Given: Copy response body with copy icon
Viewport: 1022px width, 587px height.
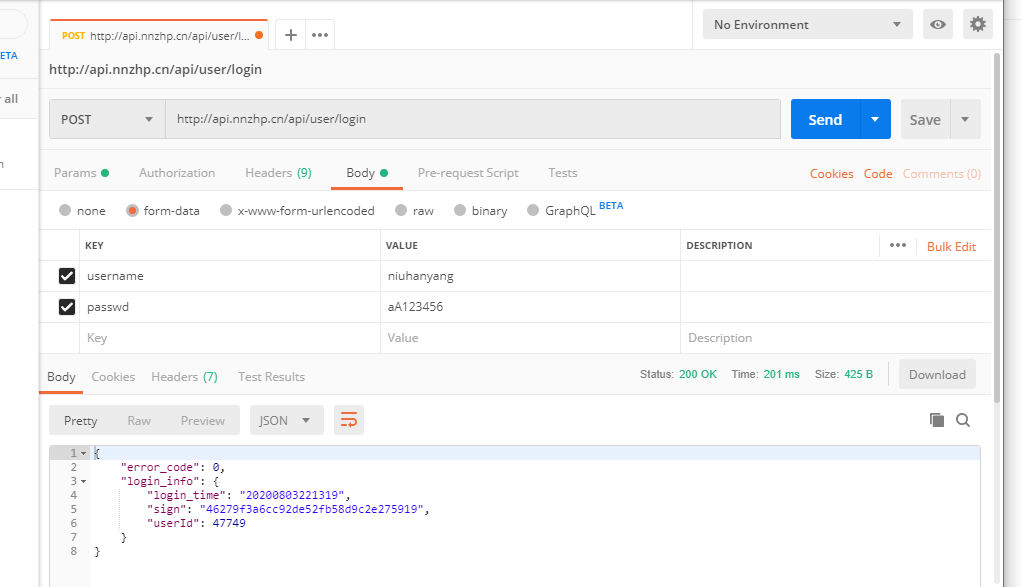Looking at the screenshot, I should 937,421.
